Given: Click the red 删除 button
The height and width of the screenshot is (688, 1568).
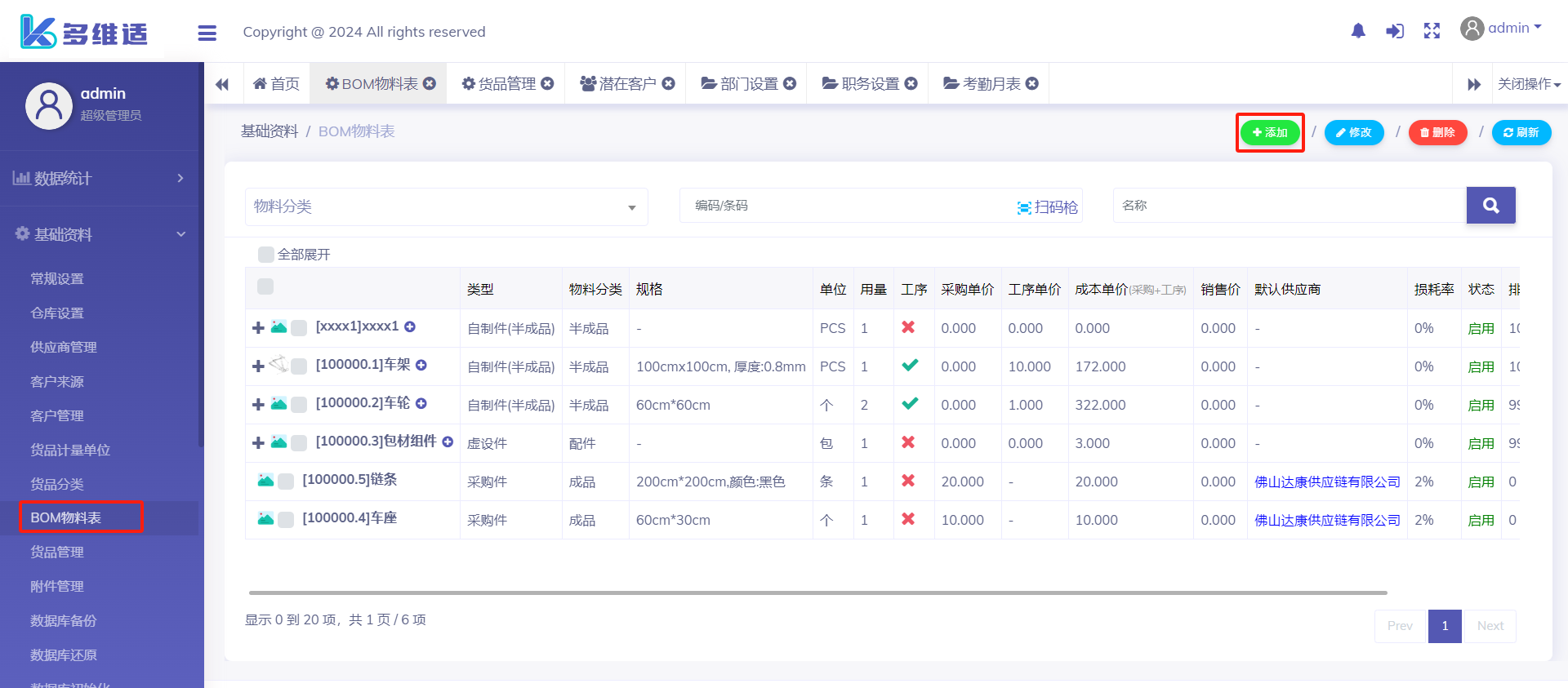Looking at the screenshot, I should click(1437, 132).
